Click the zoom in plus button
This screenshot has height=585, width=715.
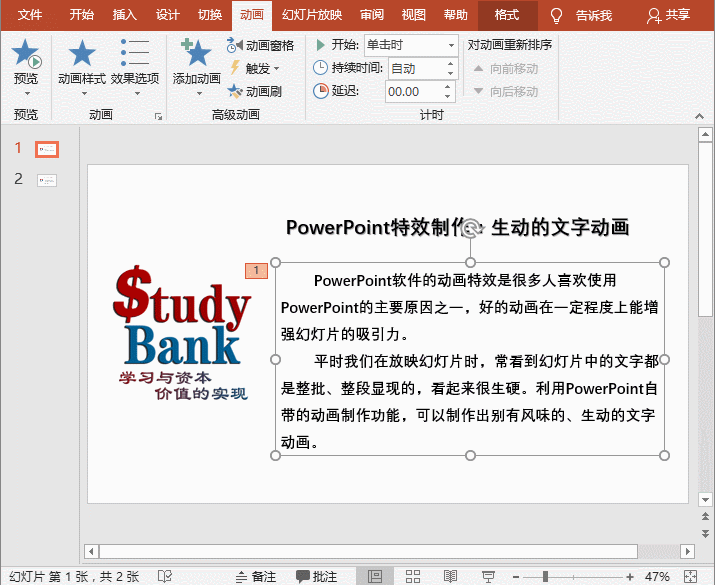click(630, 577)
